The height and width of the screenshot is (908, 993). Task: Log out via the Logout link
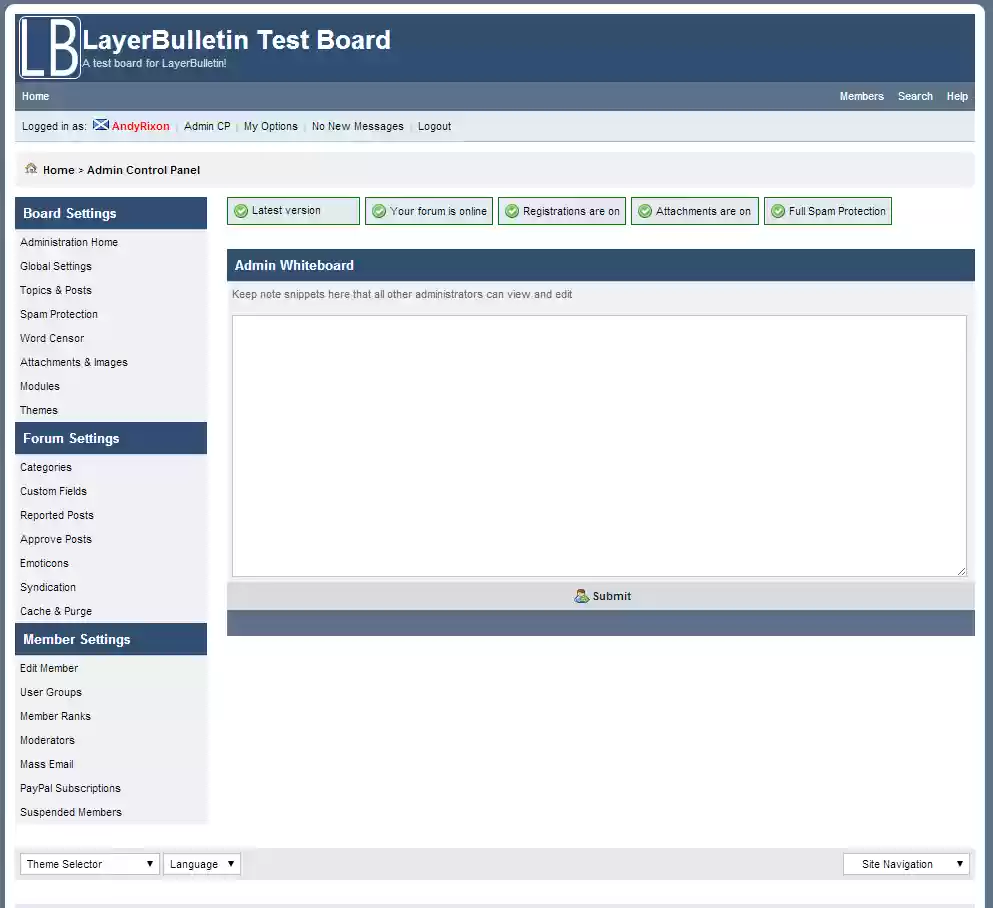click(434, 126)
